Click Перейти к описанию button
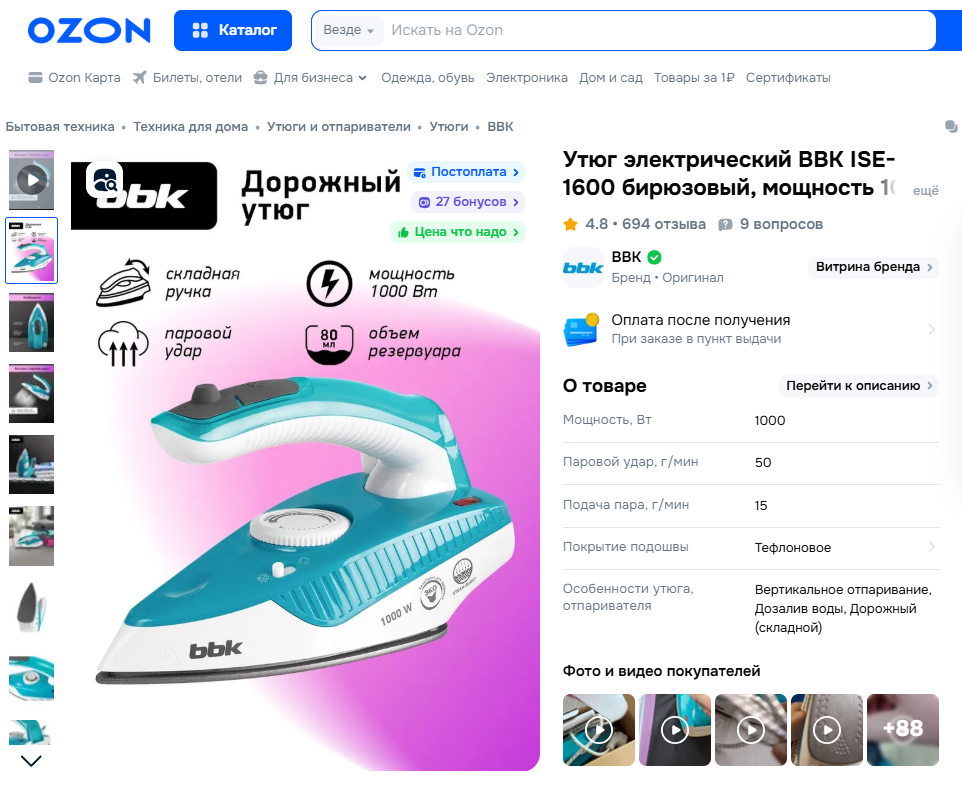 click(x=859, y=385)
